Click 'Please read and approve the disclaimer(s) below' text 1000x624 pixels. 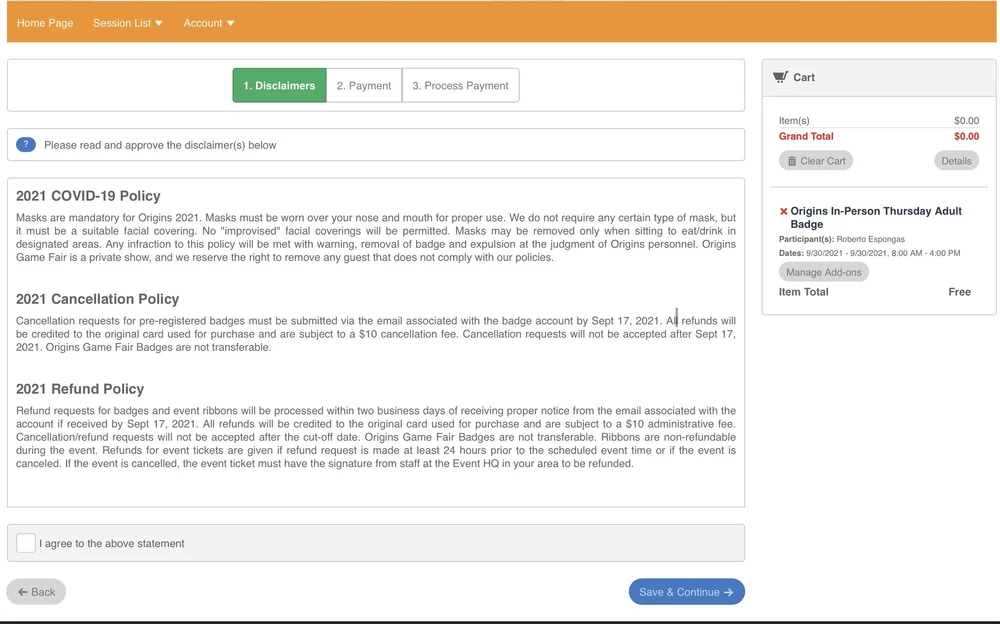[160, 145]
